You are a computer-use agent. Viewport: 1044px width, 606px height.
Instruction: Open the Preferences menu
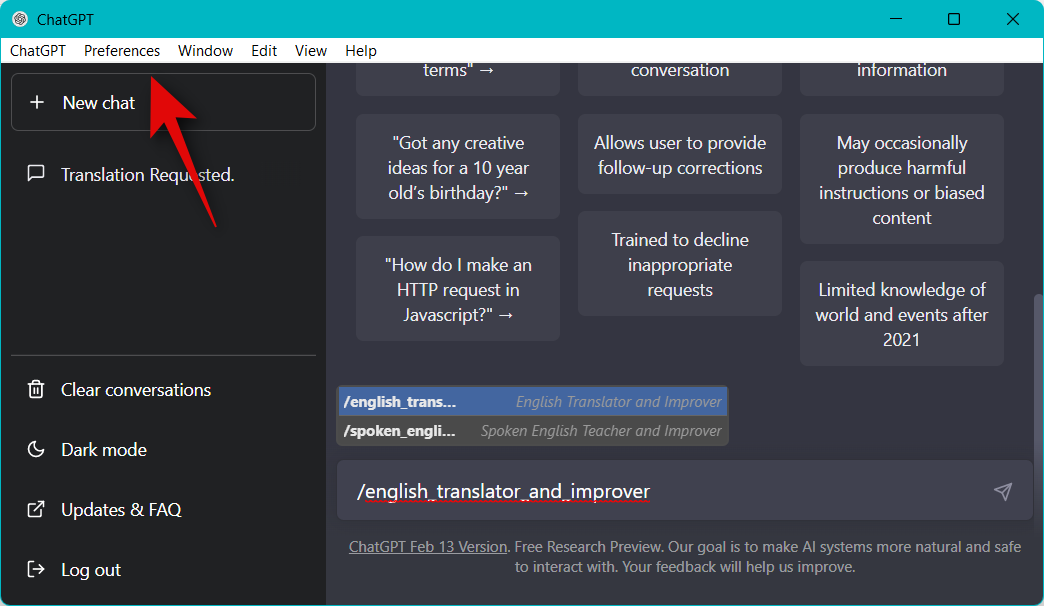click(x=122, y=51)
